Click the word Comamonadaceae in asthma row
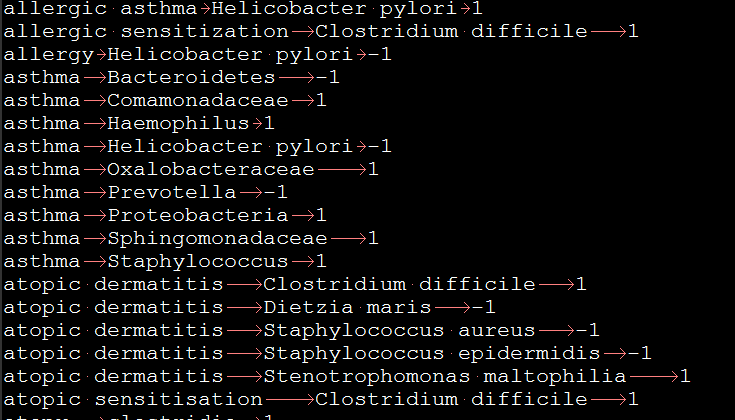The image size is (735, 420). click(x=198, y=100)
